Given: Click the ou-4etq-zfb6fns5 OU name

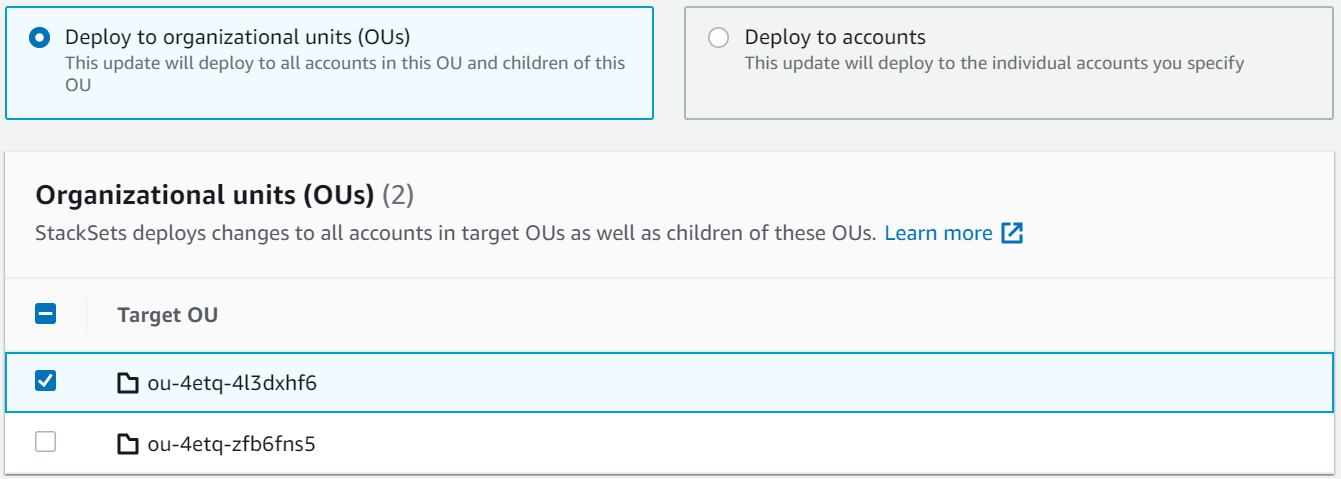Looking at the screenshot, I should (x=231, y=443).
